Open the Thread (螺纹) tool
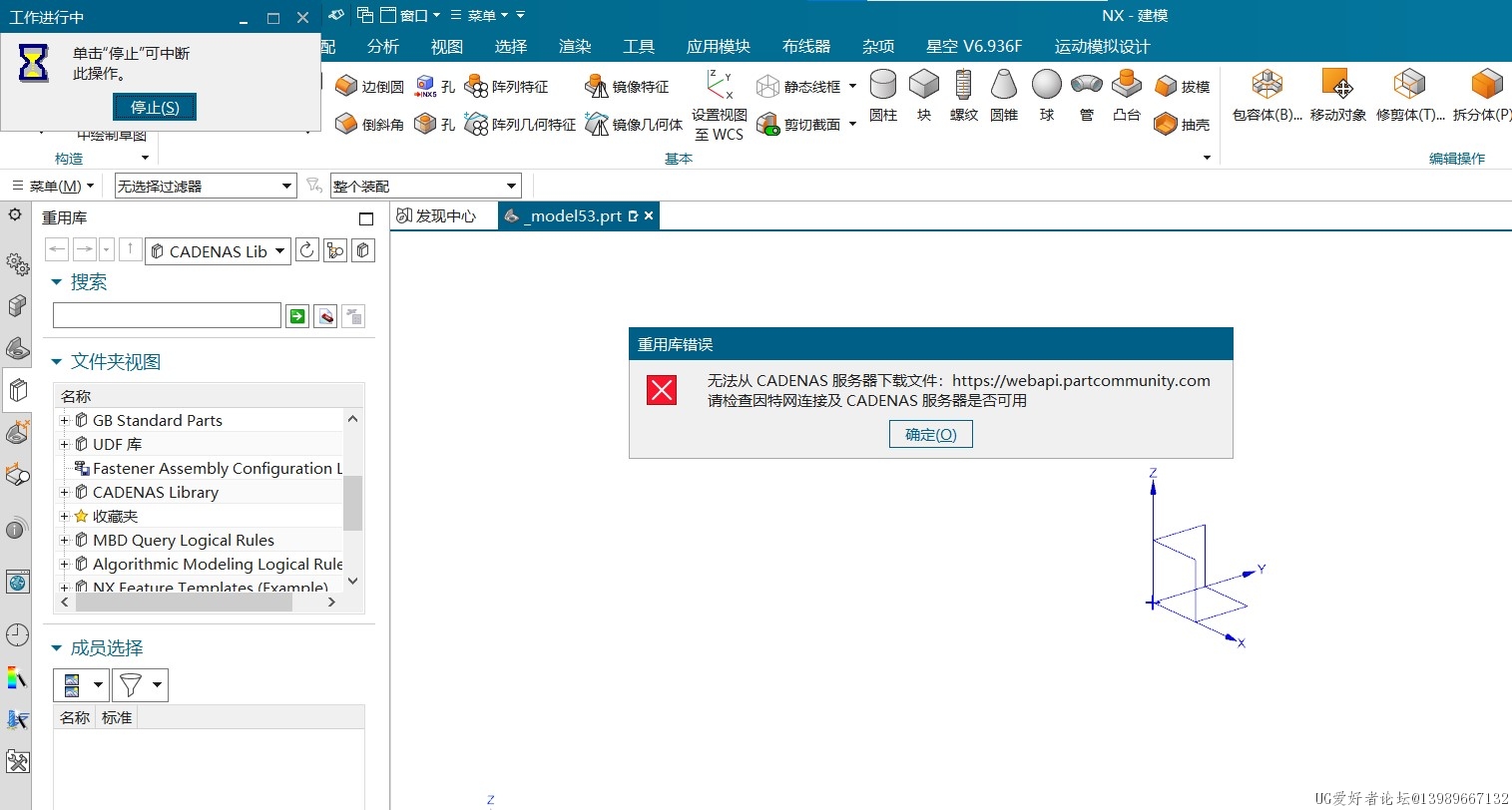The width and height of the screenshot is (1512, 810). coord(963,97)
